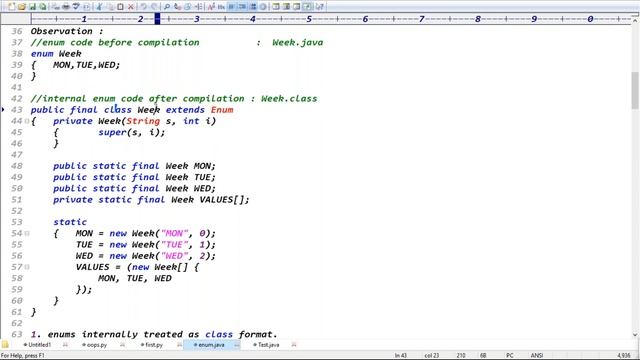Click 'enum Week' declaration on line 38
Image resolution: width=640 pixels, height=360 pixels.
pos(56,54)
